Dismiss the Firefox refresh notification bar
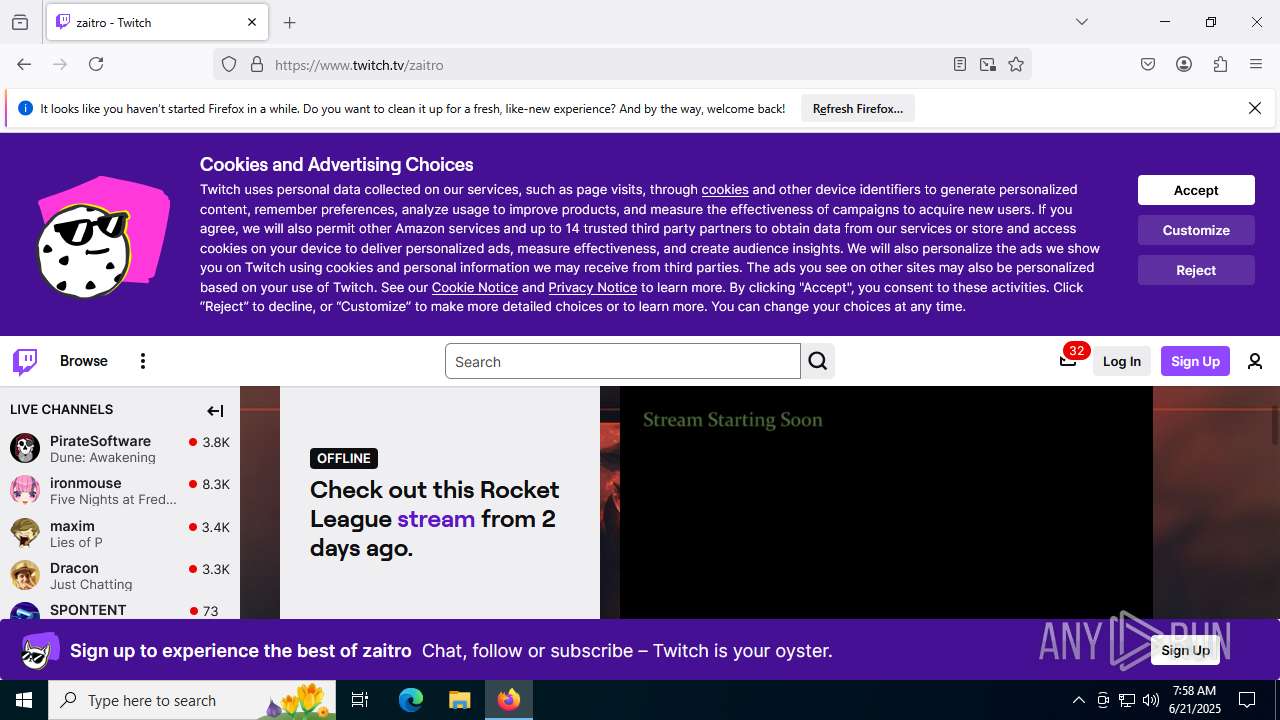This screenshot has height=720, width=1280. click(x=1255, y=108)
